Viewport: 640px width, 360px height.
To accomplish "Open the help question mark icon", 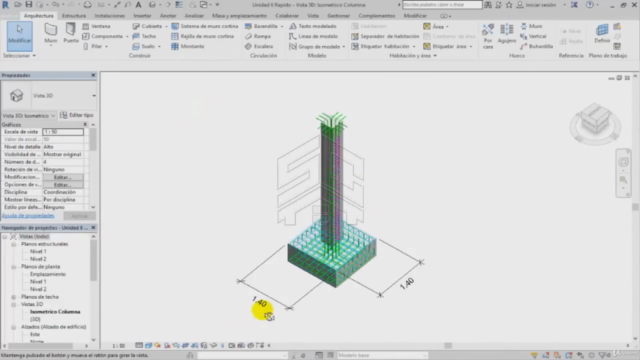I will 590,5.
